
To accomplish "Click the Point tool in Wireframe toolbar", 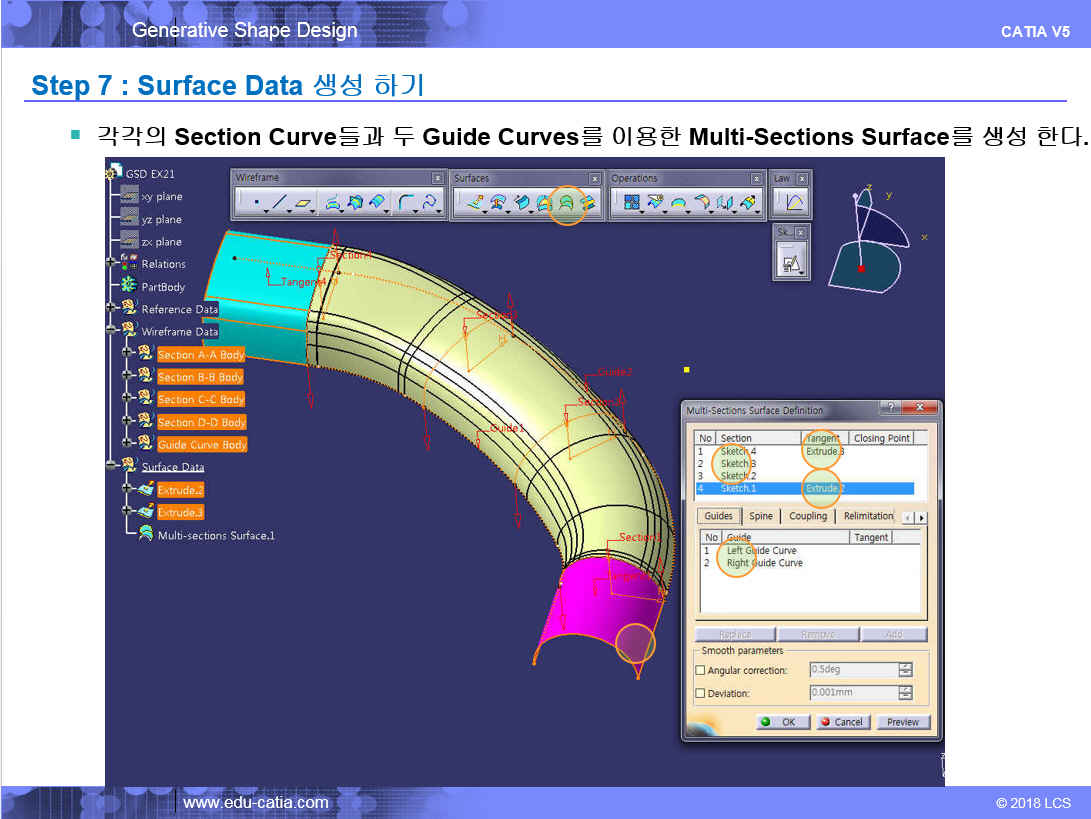I will click(257, 204).
